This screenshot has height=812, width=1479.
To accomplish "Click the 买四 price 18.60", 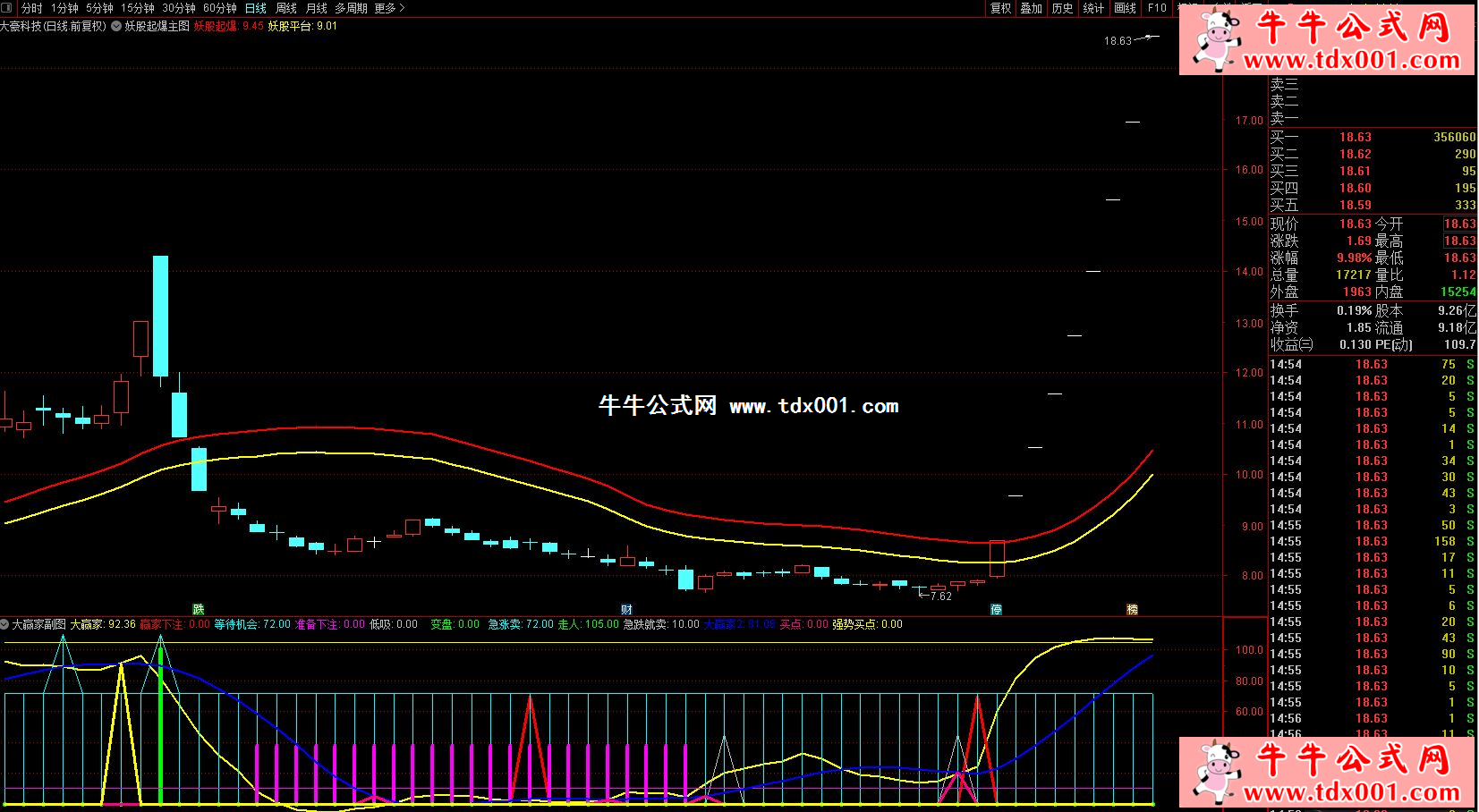I will coord(1355,188).
